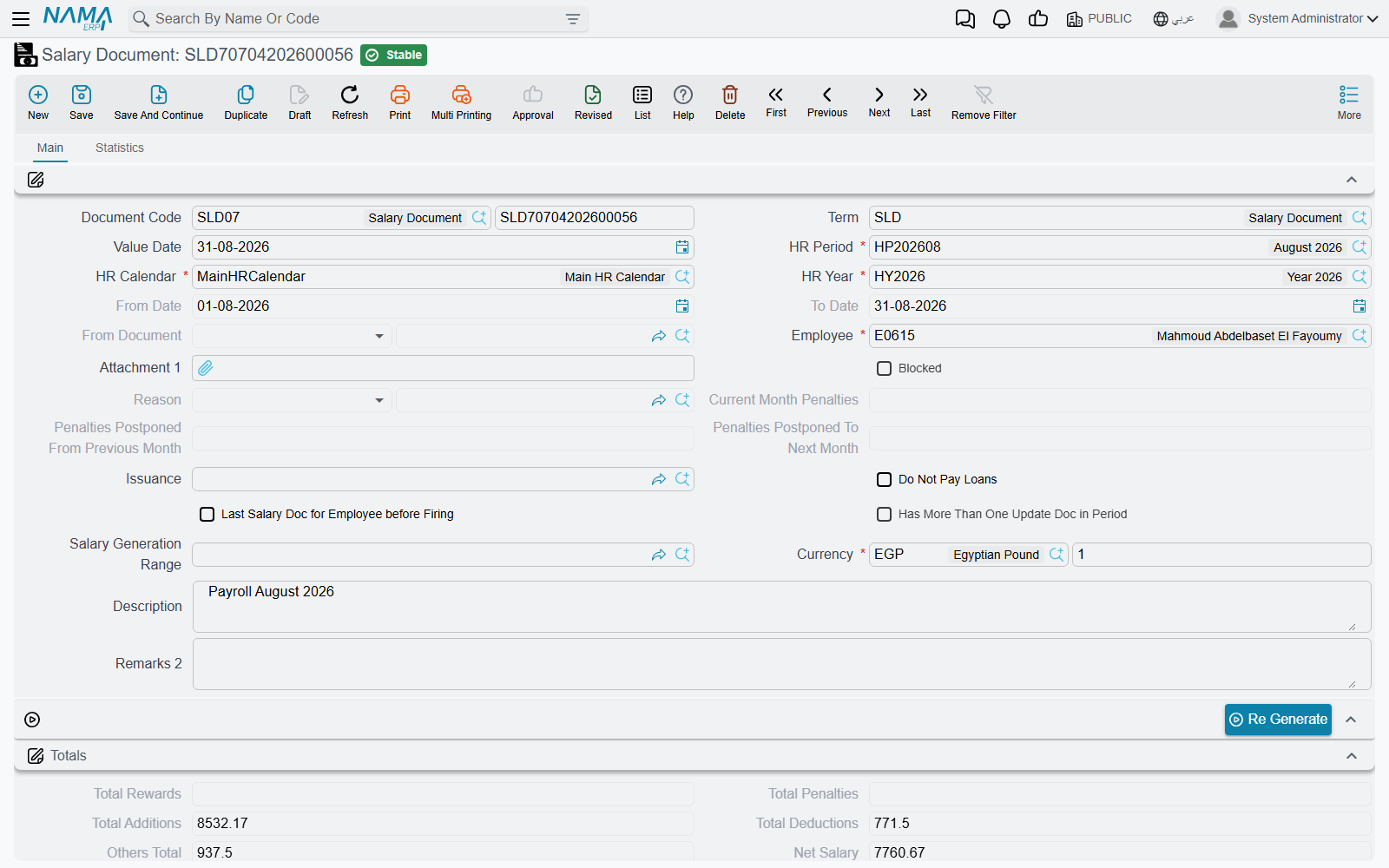Screen dimensions: 1389x868
Task: Open notifications bell
Action: coord(1002,19)
